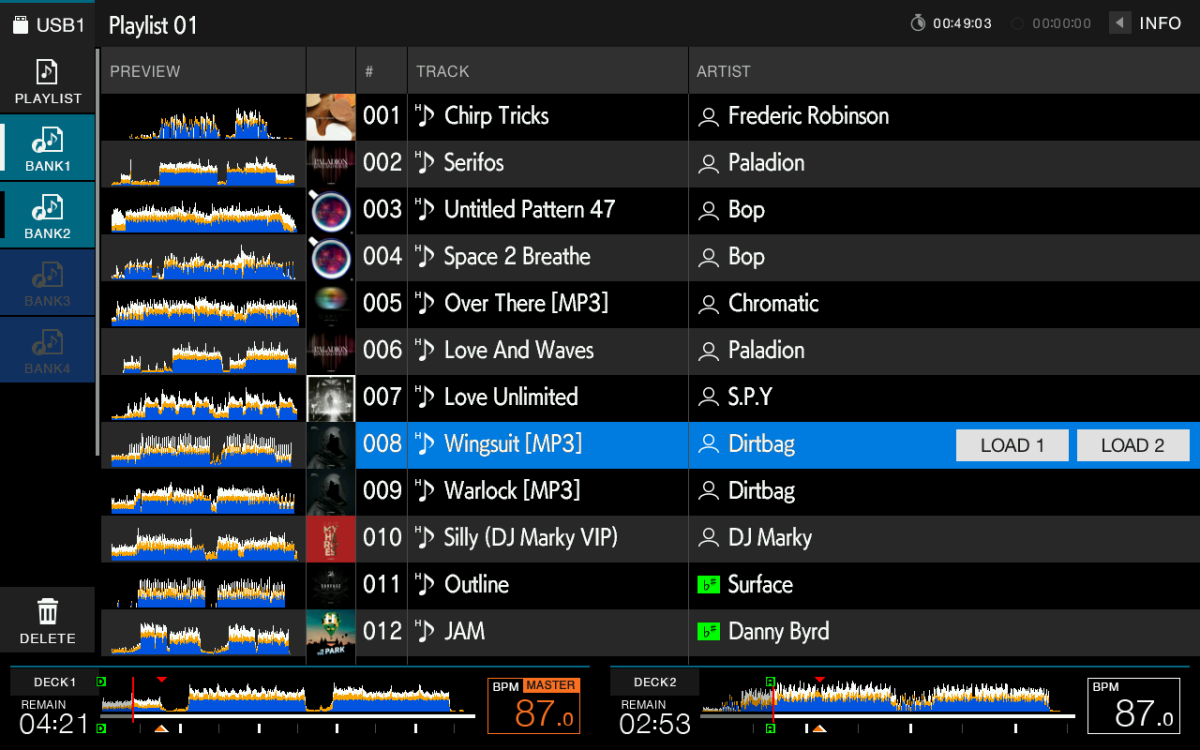Click the music note icon beside JAM

[x=423, y=632]
